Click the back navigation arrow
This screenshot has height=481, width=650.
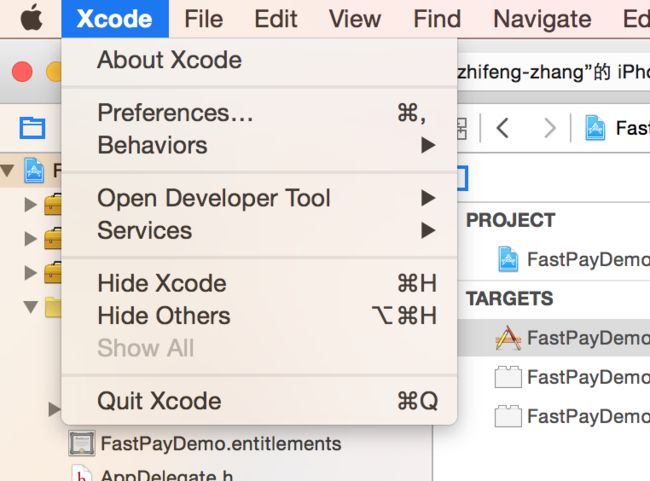pyautogui.click(x=502, y=128)
